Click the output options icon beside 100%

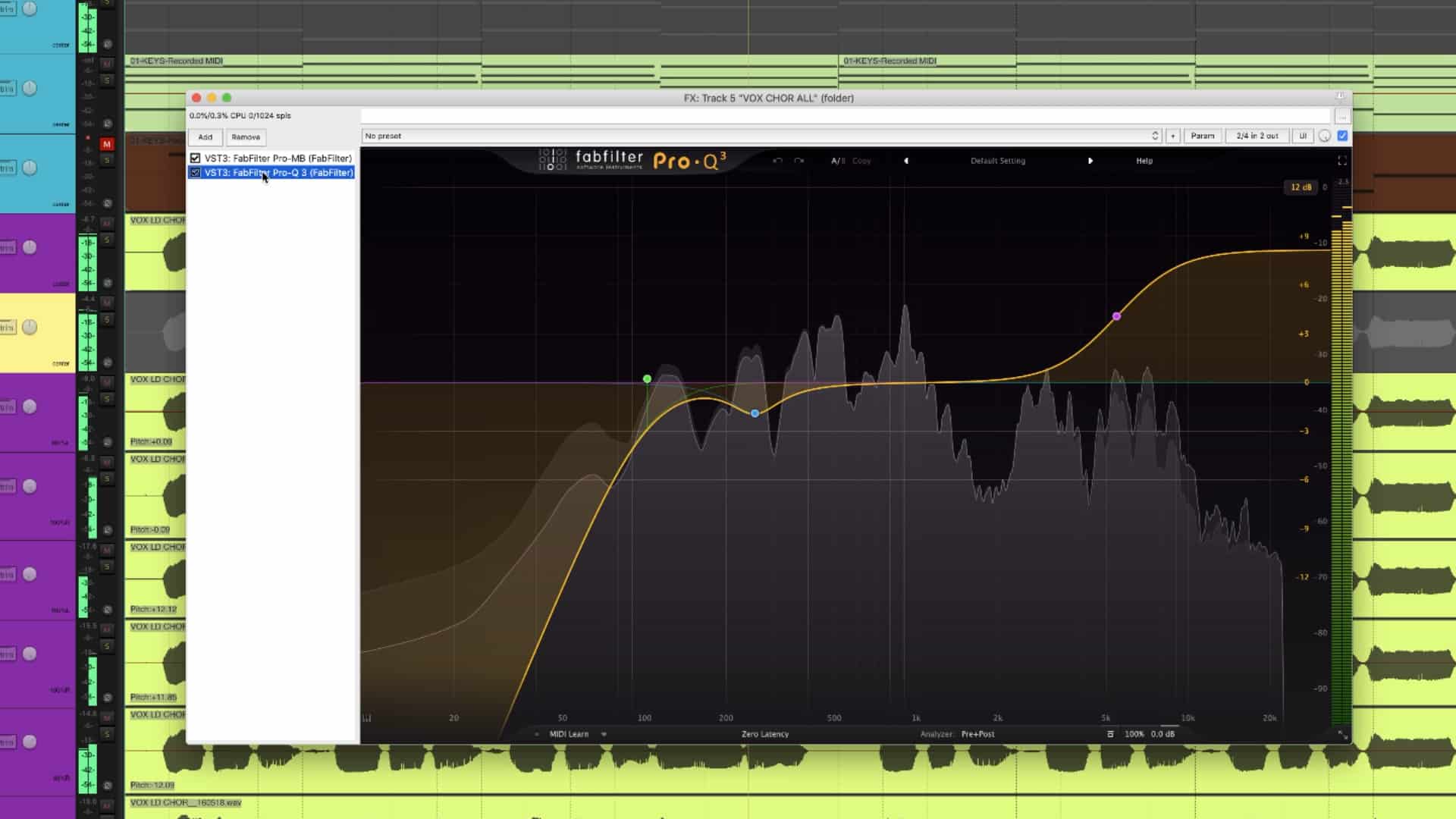click(1110, 734)
